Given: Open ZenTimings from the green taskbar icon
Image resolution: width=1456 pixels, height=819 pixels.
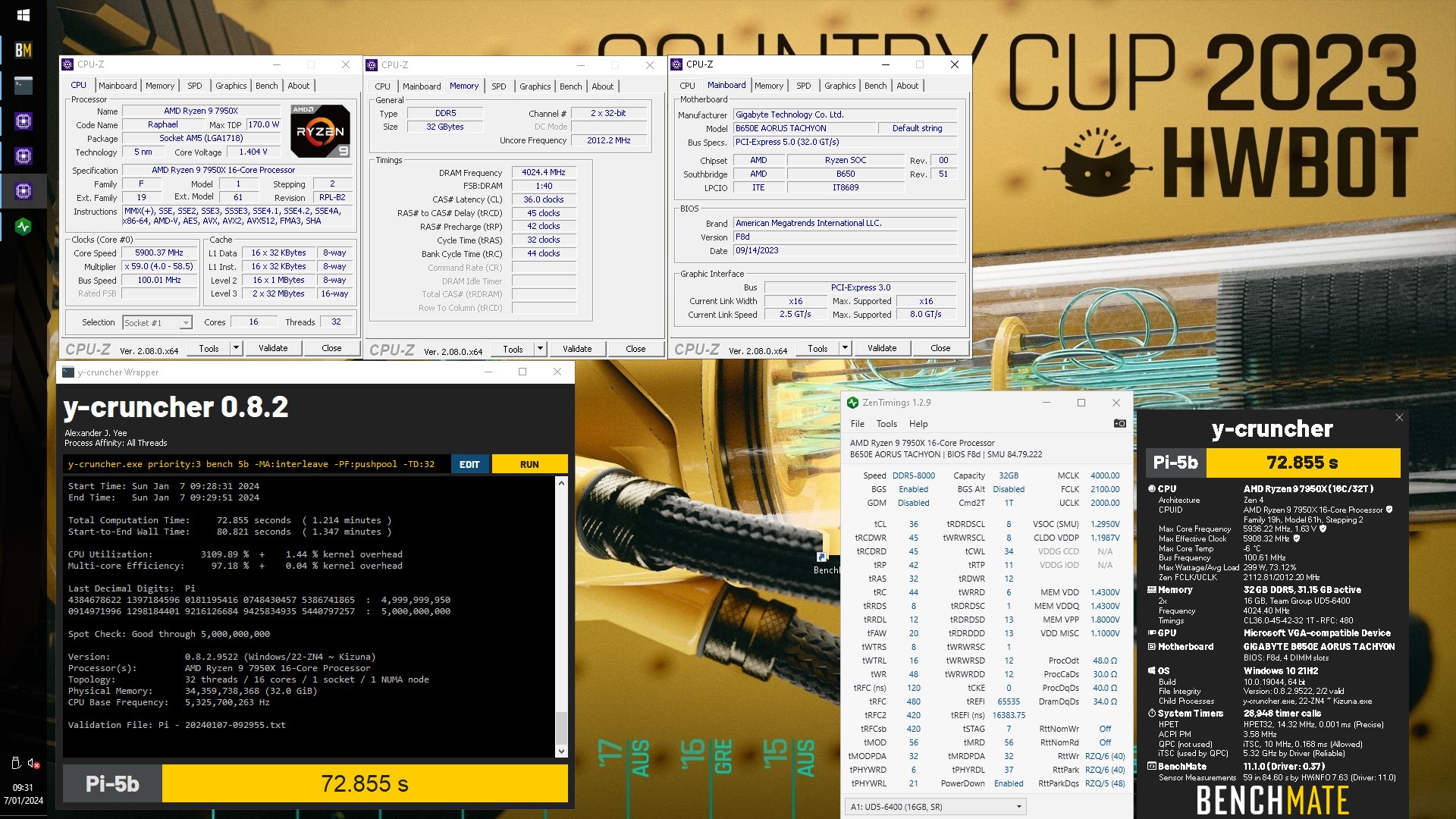Looking at the screenshot, I should click(23, 226).
